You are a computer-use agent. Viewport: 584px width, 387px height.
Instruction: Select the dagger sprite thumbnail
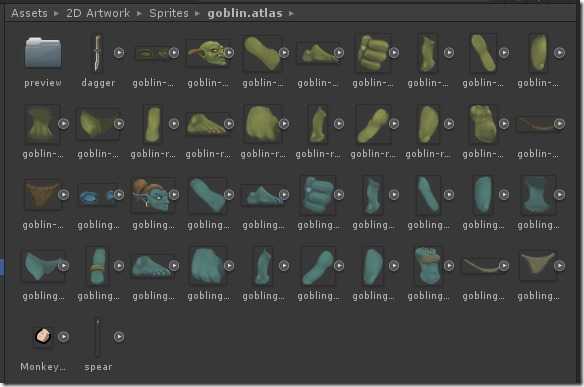[x=98, y=53]
